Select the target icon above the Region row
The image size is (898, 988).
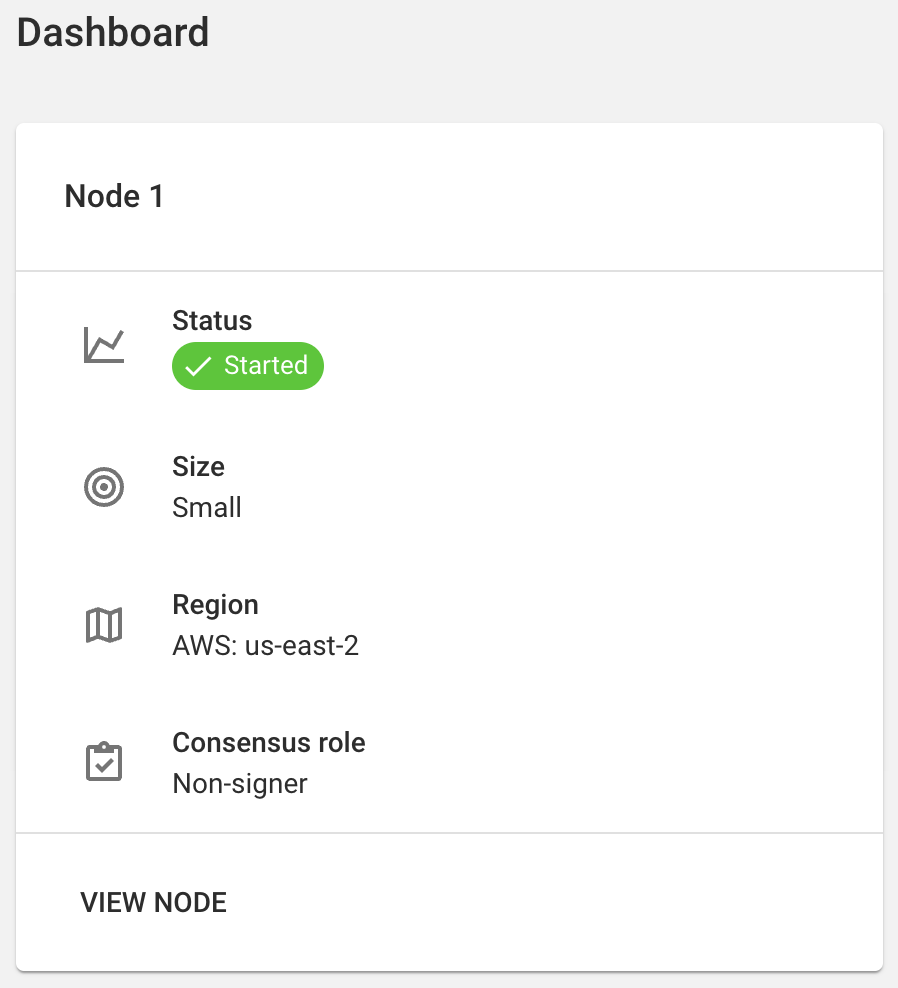pos(103,487)
